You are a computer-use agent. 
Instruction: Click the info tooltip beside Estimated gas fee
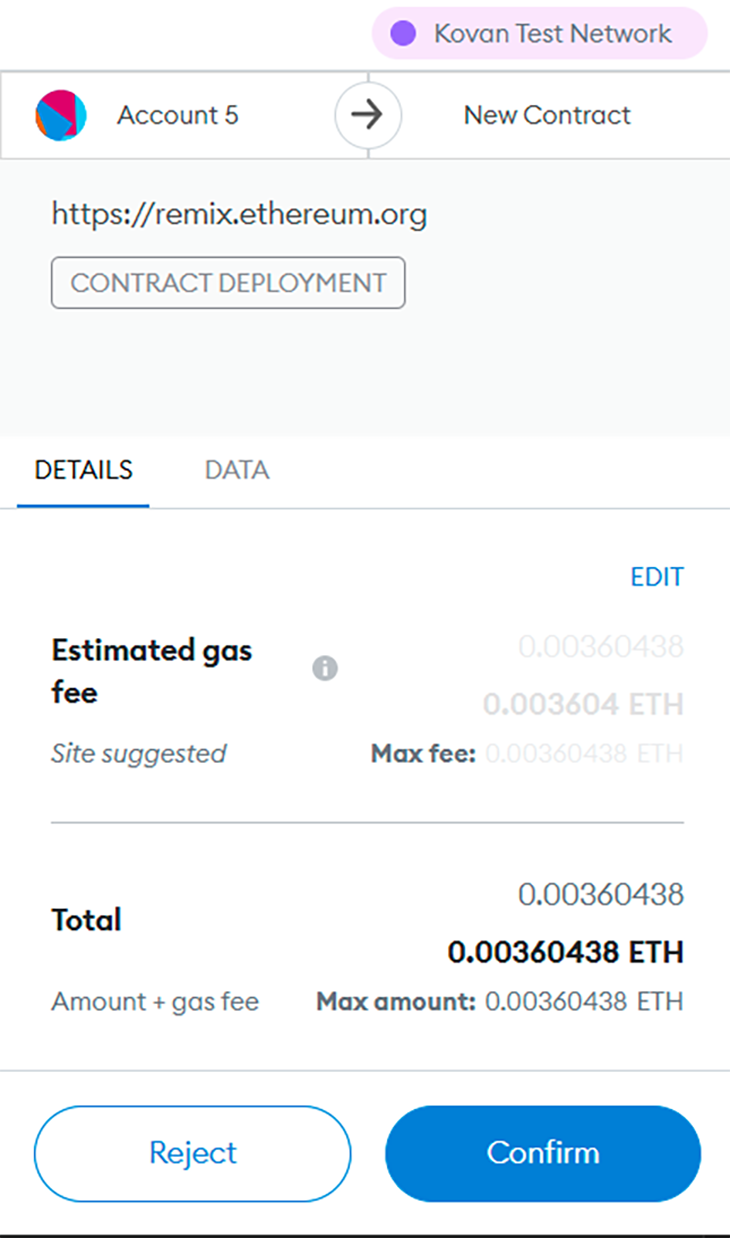coord(324,668)
